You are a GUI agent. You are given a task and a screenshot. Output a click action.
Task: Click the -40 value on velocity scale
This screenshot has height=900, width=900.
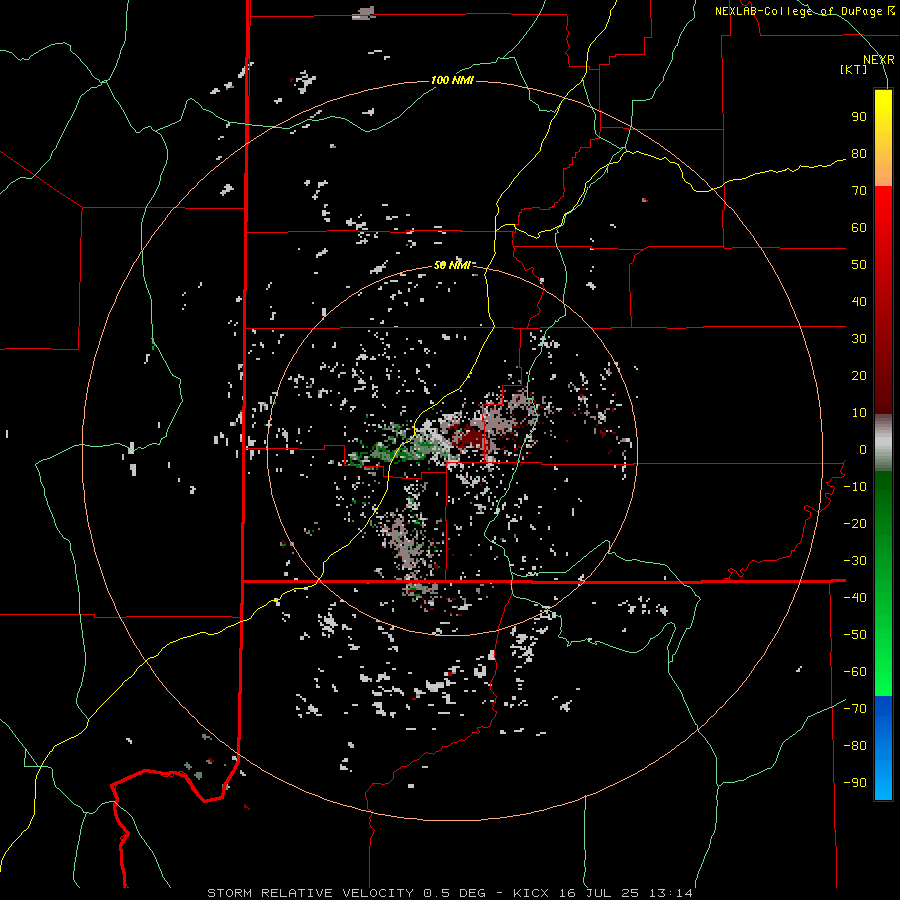855,598
